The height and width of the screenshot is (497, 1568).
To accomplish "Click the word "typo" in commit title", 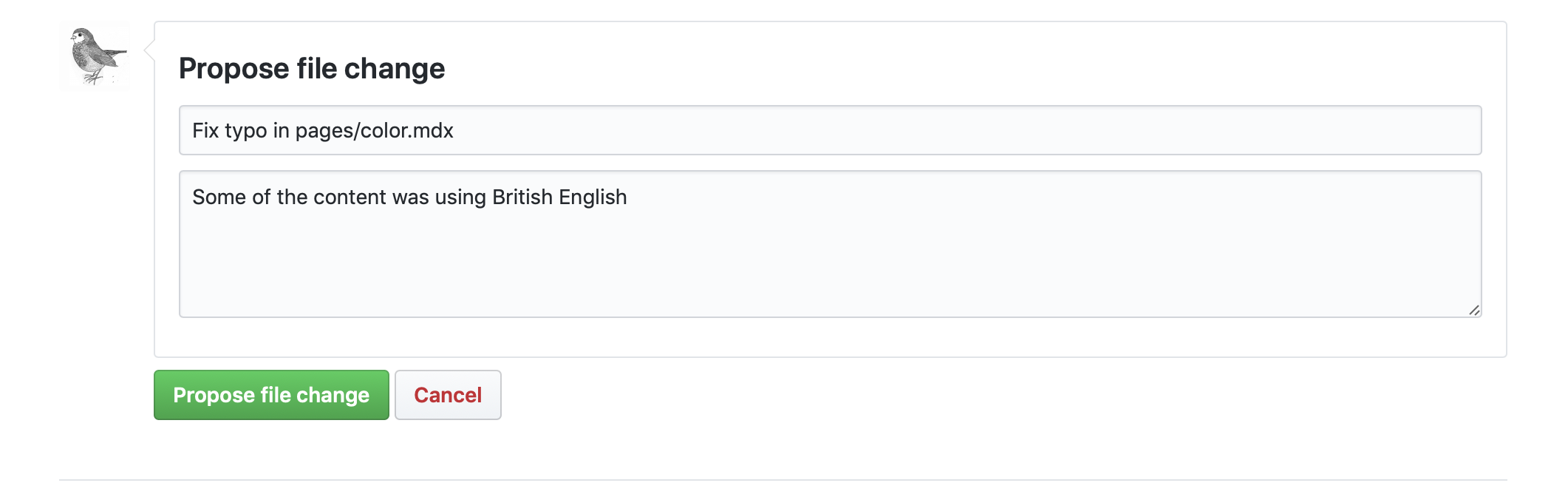I will [246, 131].
